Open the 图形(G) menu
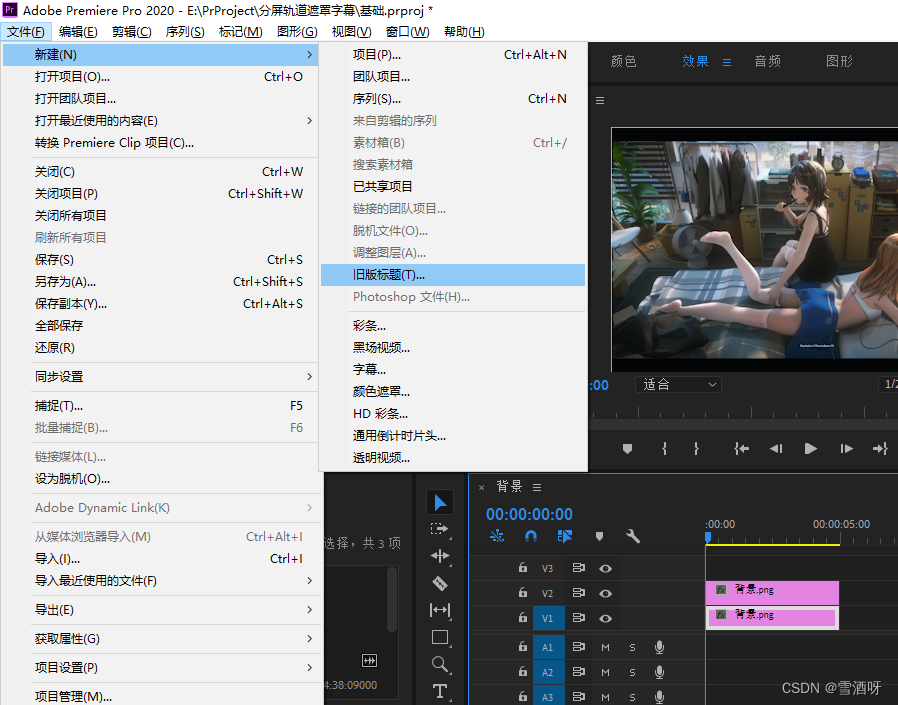Screen dimensions: 898x705 click(x=297, y=31)
